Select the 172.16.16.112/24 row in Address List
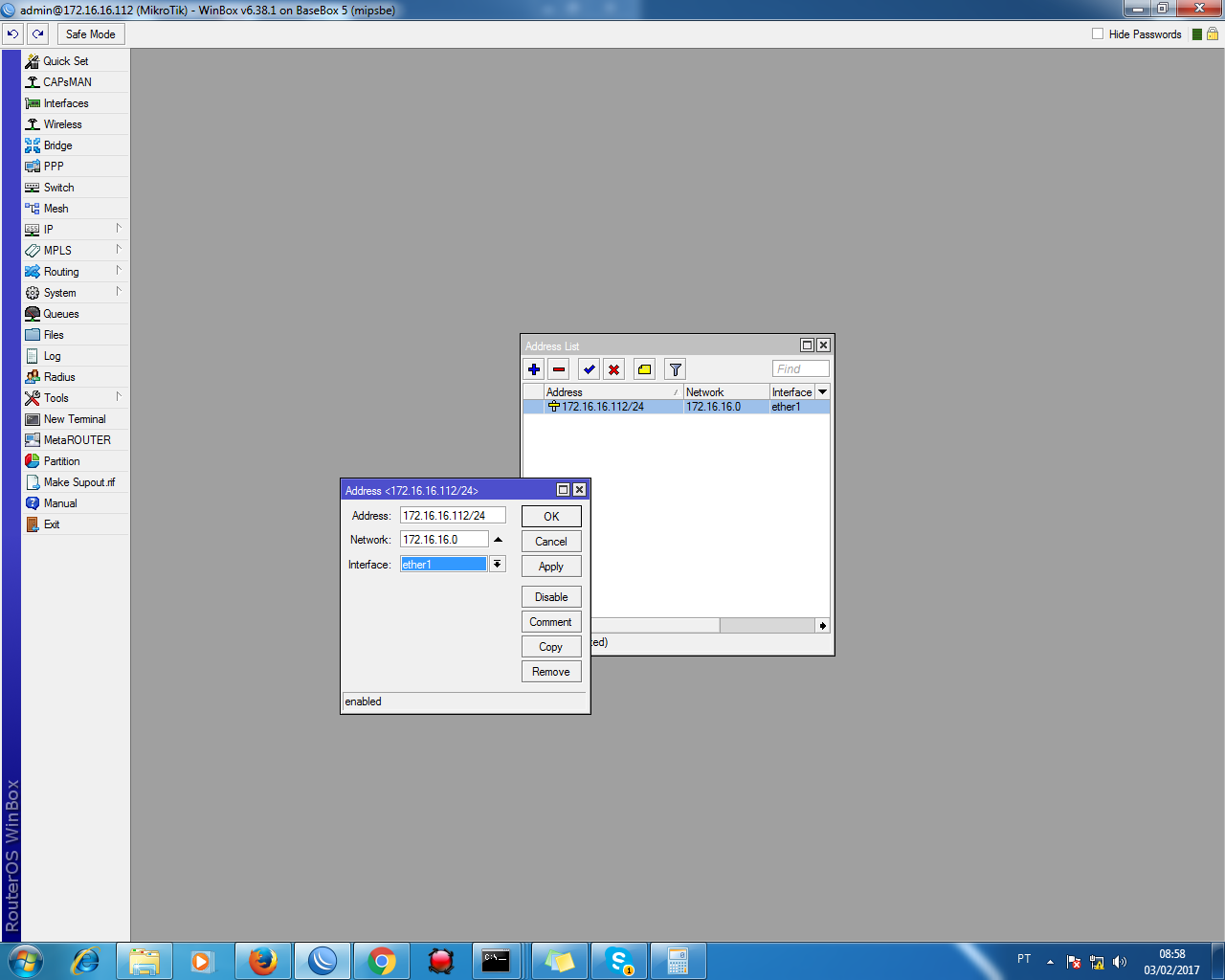Viewport: 1225px width, 980px height. [x=677, y=407]
